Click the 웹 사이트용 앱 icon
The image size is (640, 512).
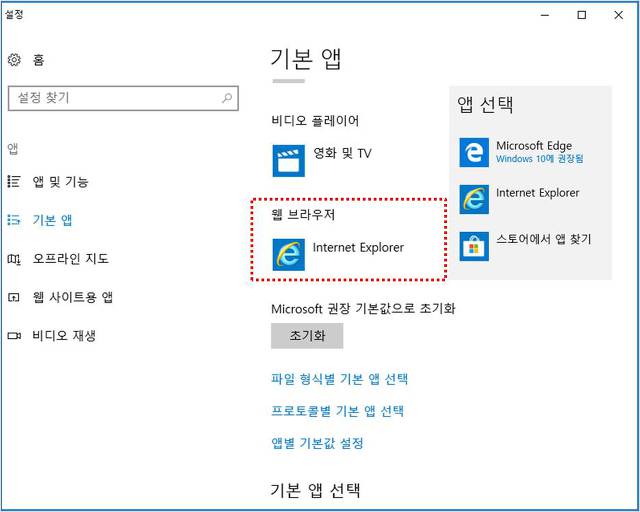14,297
